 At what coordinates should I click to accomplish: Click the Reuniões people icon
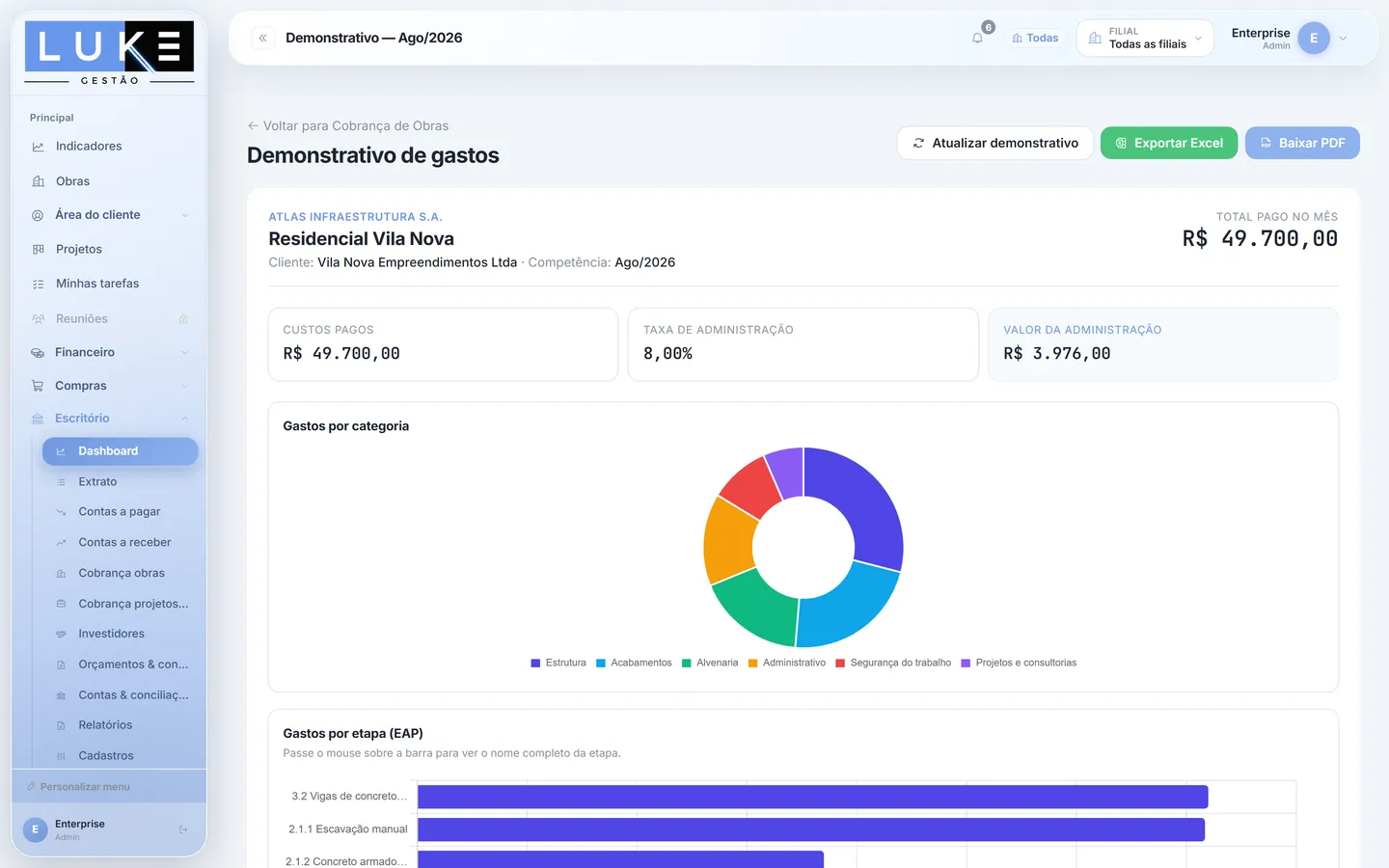coord(39,318)
